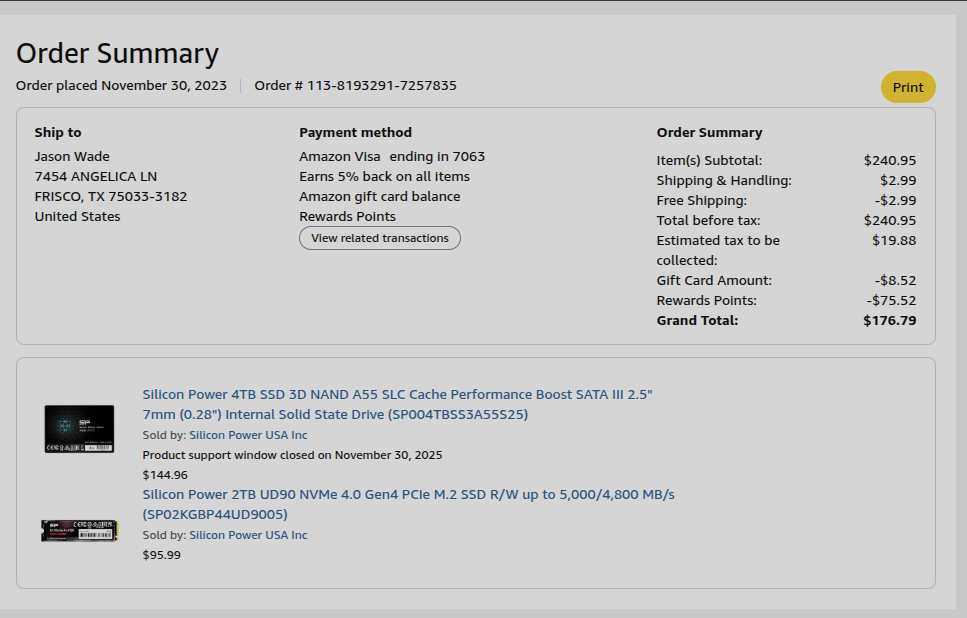Click the seller link under the 4TB SSD
This screenshot has width=967, height=618.
click(x=248, y=435)
